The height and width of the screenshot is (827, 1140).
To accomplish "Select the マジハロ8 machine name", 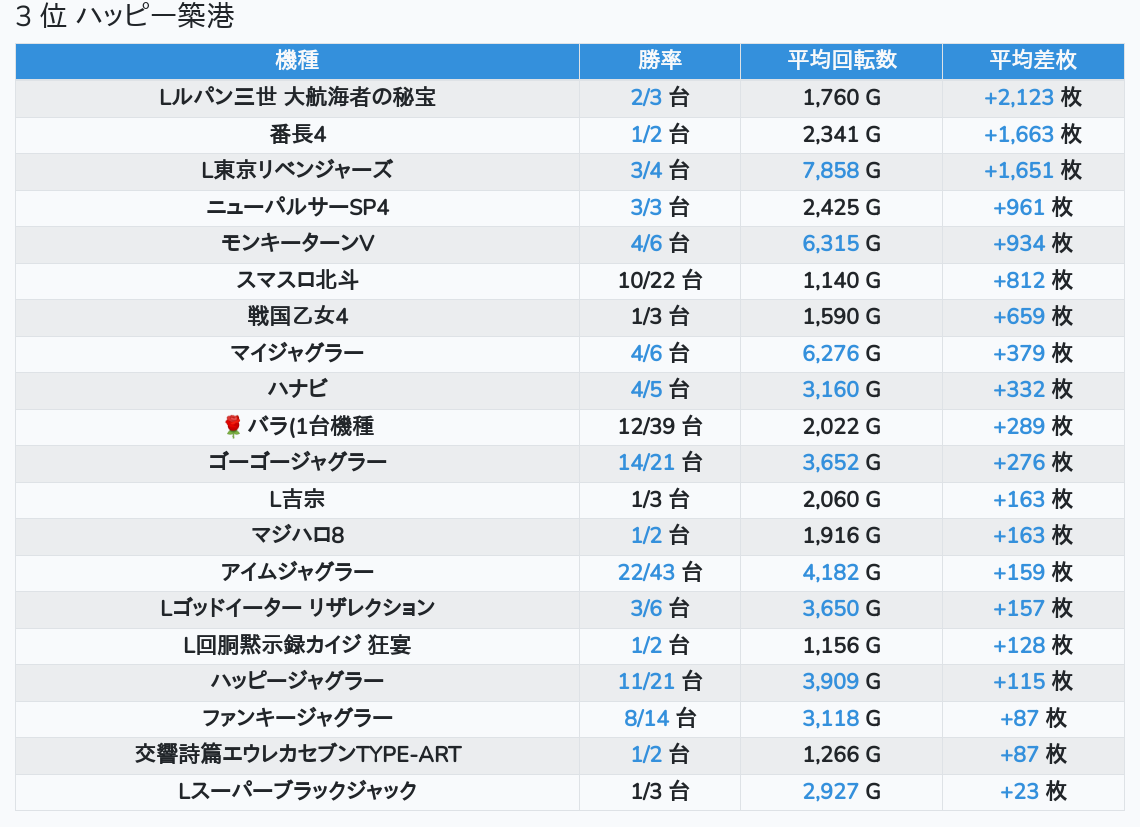I will pyautogui.click(x=297, y=536).
